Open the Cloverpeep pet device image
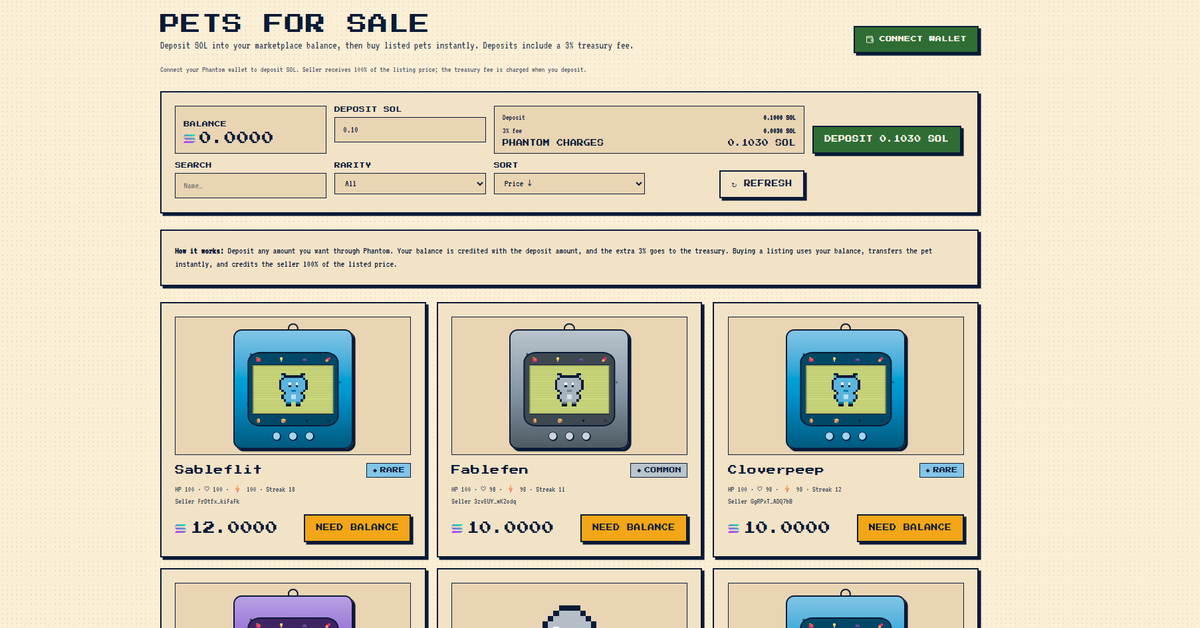 pos(846,386)
